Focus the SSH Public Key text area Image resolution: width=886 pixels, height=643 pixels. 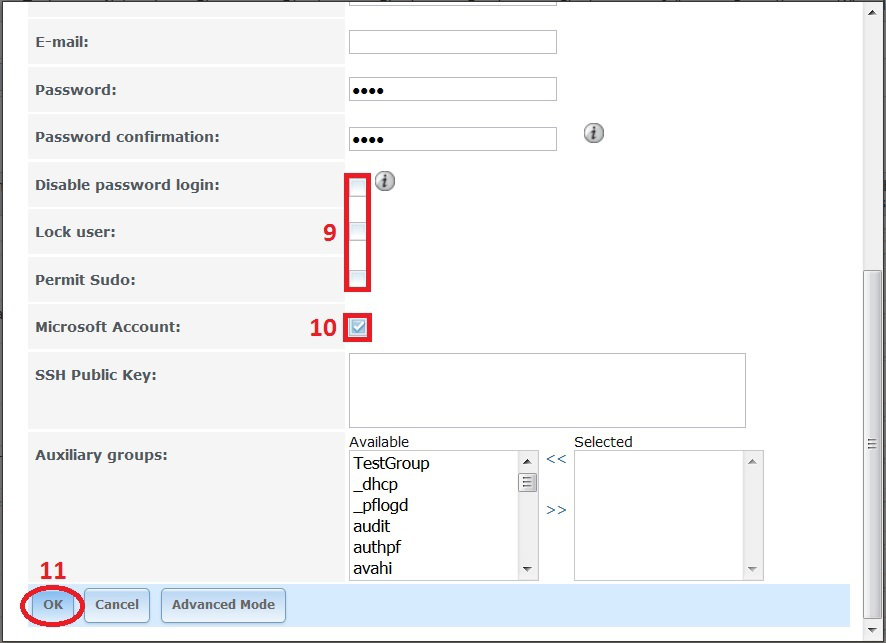point(546,390)
